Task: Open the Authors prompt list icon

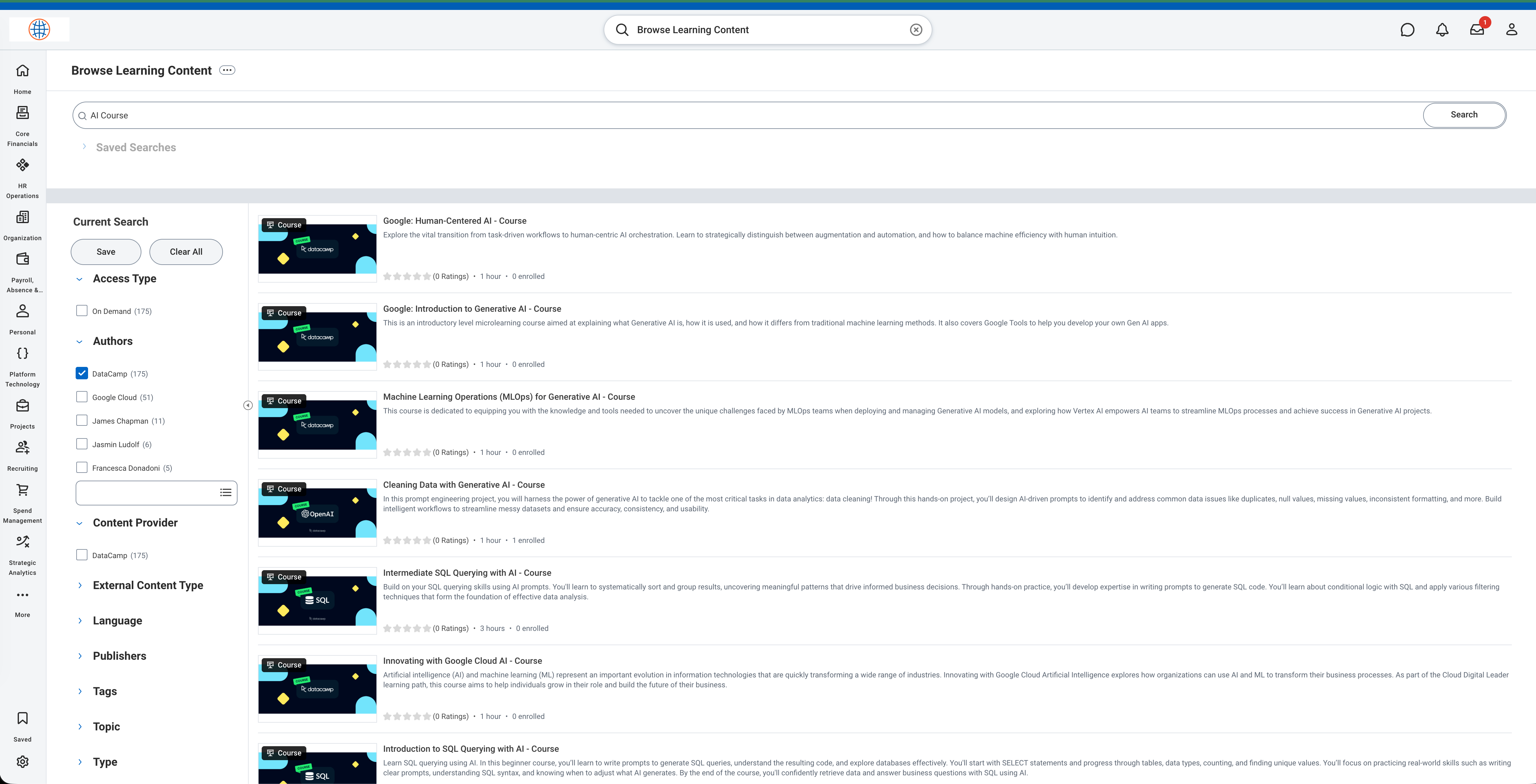Action: [x=225, y=493]
